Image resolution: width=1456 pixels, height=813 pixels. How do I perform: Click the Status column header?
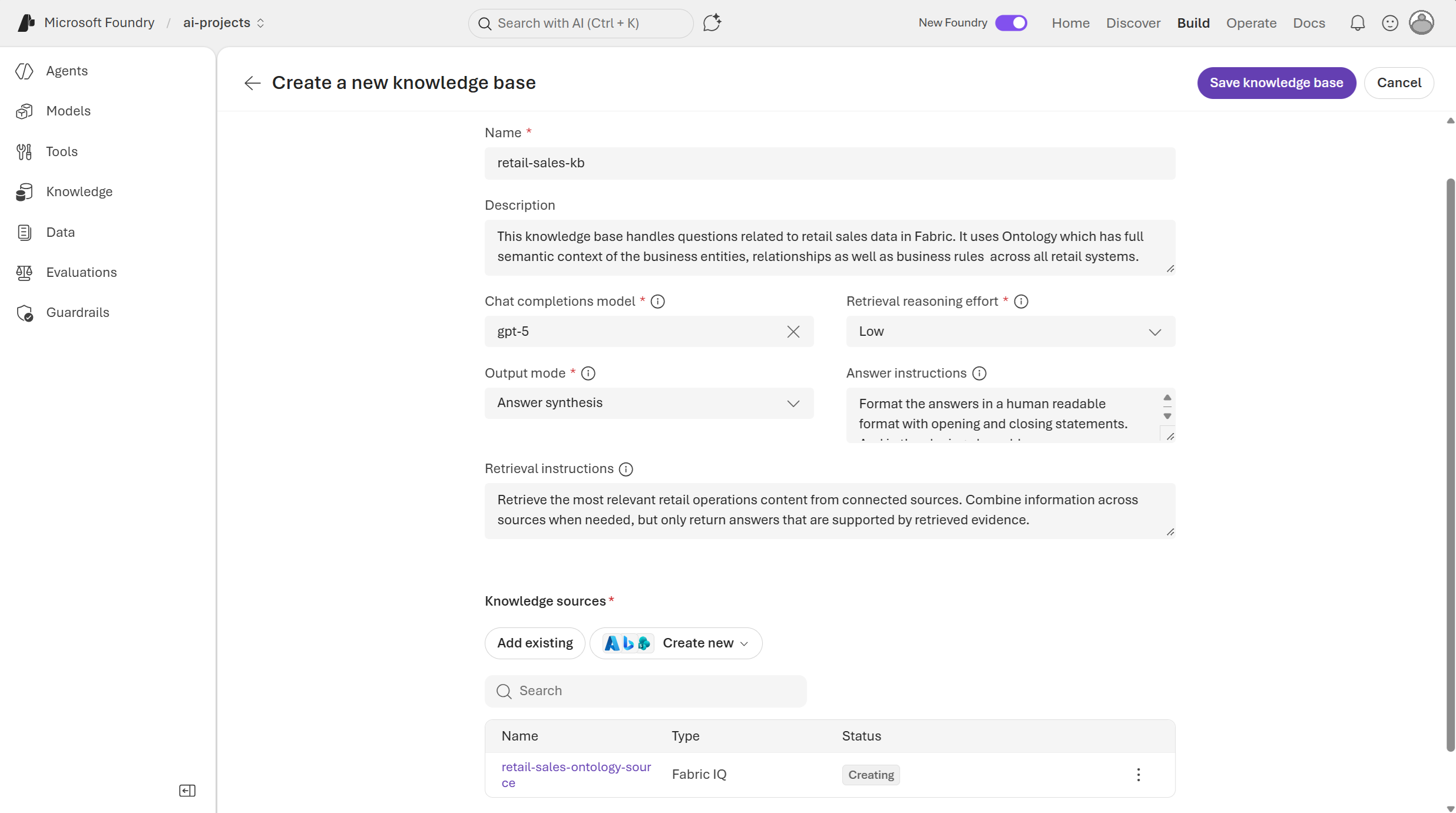click(x=861, y=736)
